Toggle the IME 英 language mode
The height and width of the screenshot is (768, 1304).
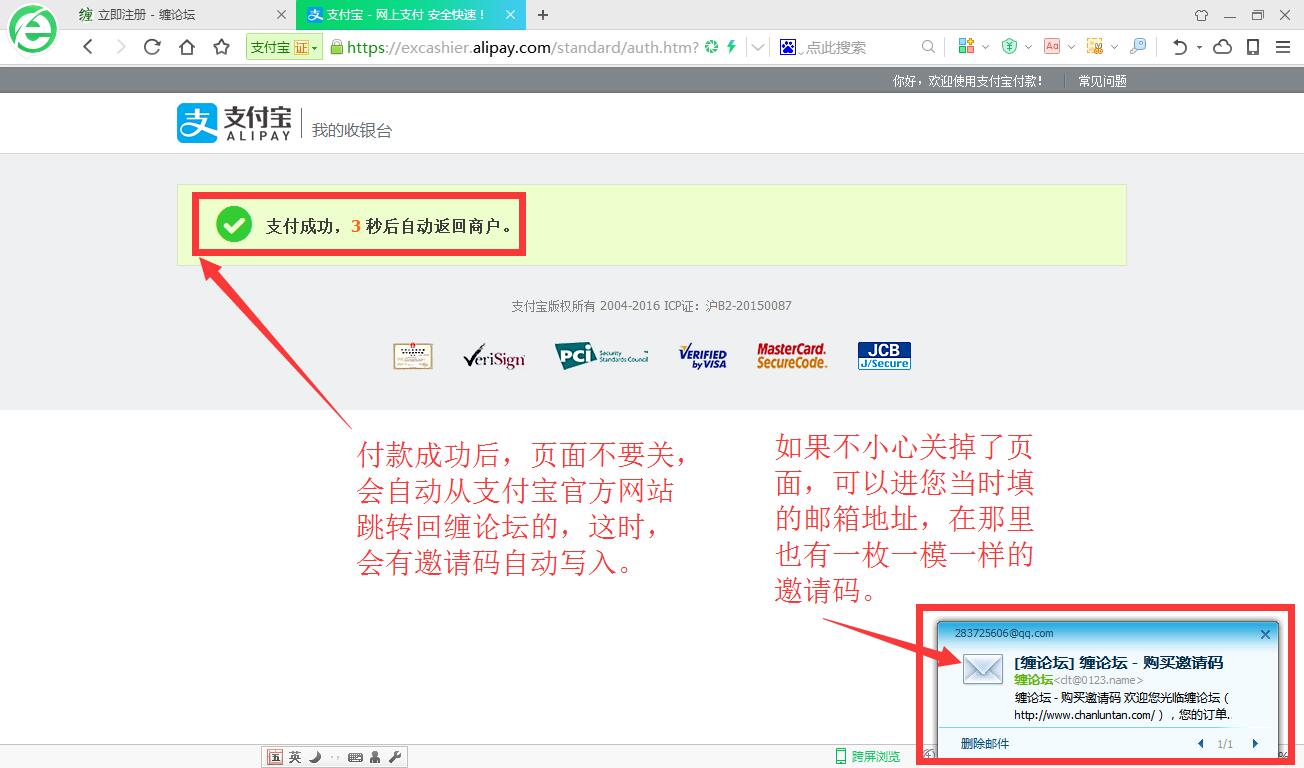click(295, 757)
